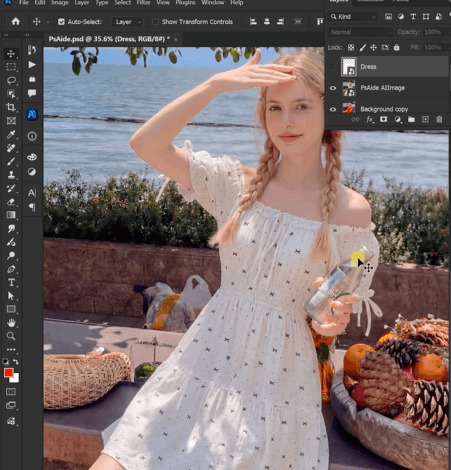Open the Filter menu

pyautogui.click(x=143, y=3)
